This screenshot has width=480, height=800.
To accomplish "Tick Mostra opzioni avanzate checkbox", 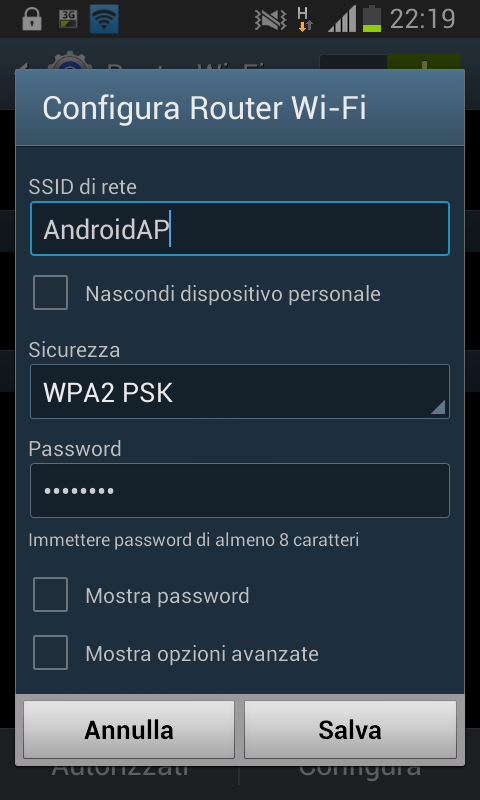I will (50, 653).
